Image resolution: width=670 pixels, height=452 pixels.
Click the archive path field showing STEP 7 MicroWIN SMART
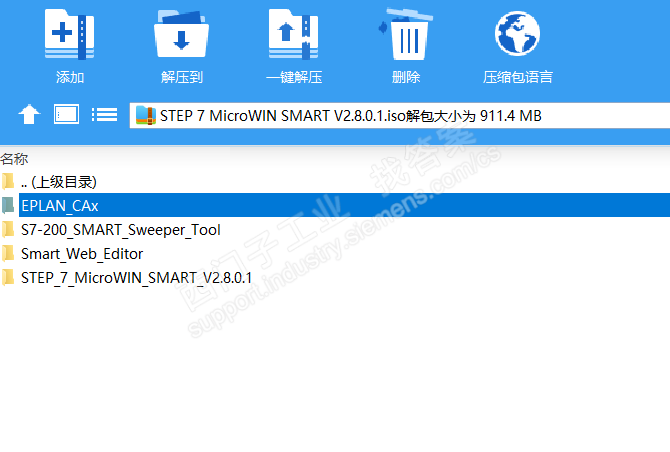400,115
